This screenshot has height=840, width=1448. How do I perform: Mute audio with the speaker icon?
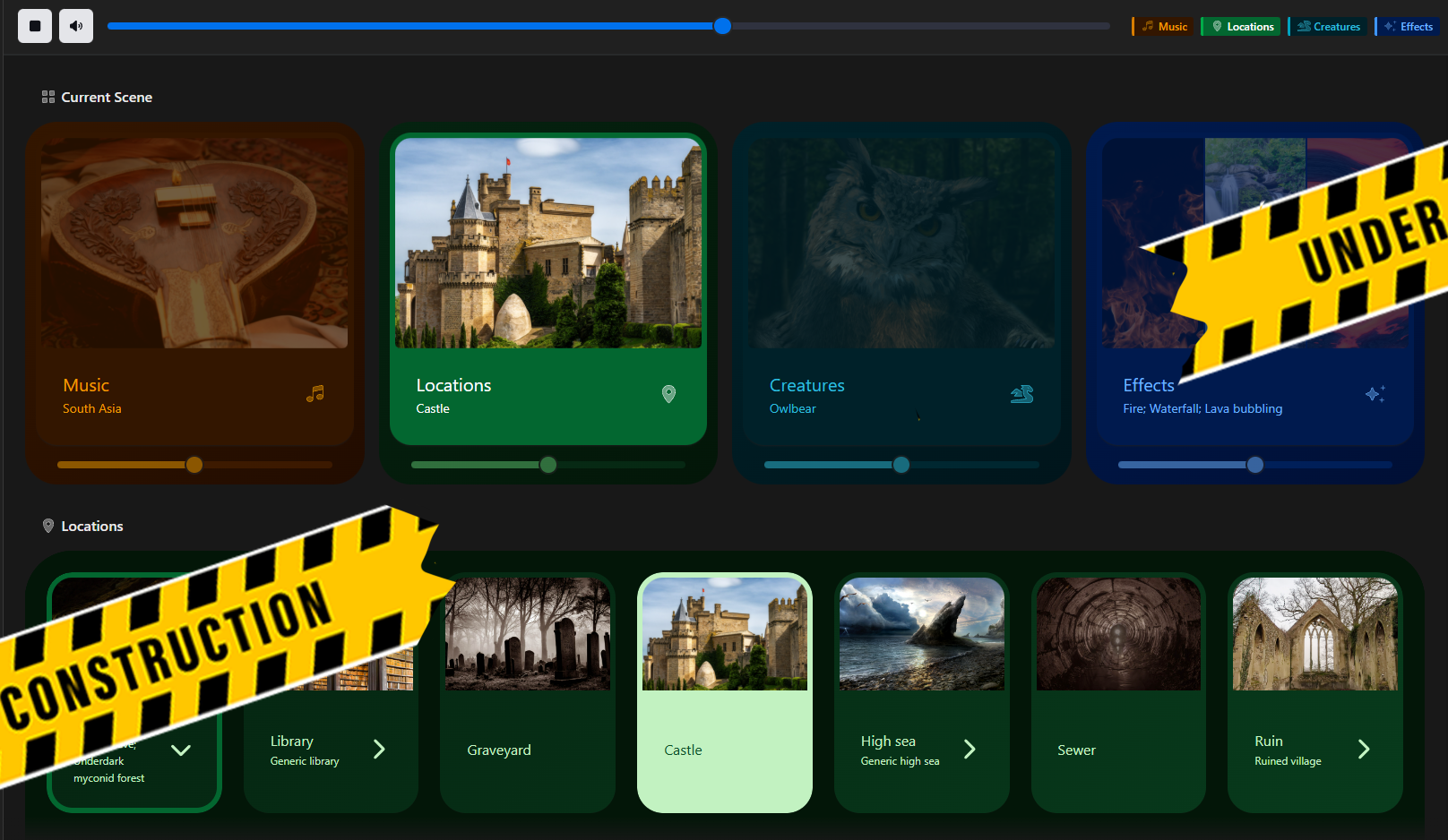pyautogui.click(x=76, y=26)
